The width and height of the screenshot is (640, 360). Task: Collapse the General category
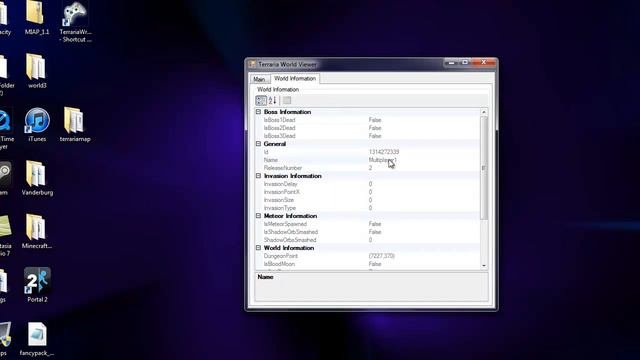[x=258, y=144]
